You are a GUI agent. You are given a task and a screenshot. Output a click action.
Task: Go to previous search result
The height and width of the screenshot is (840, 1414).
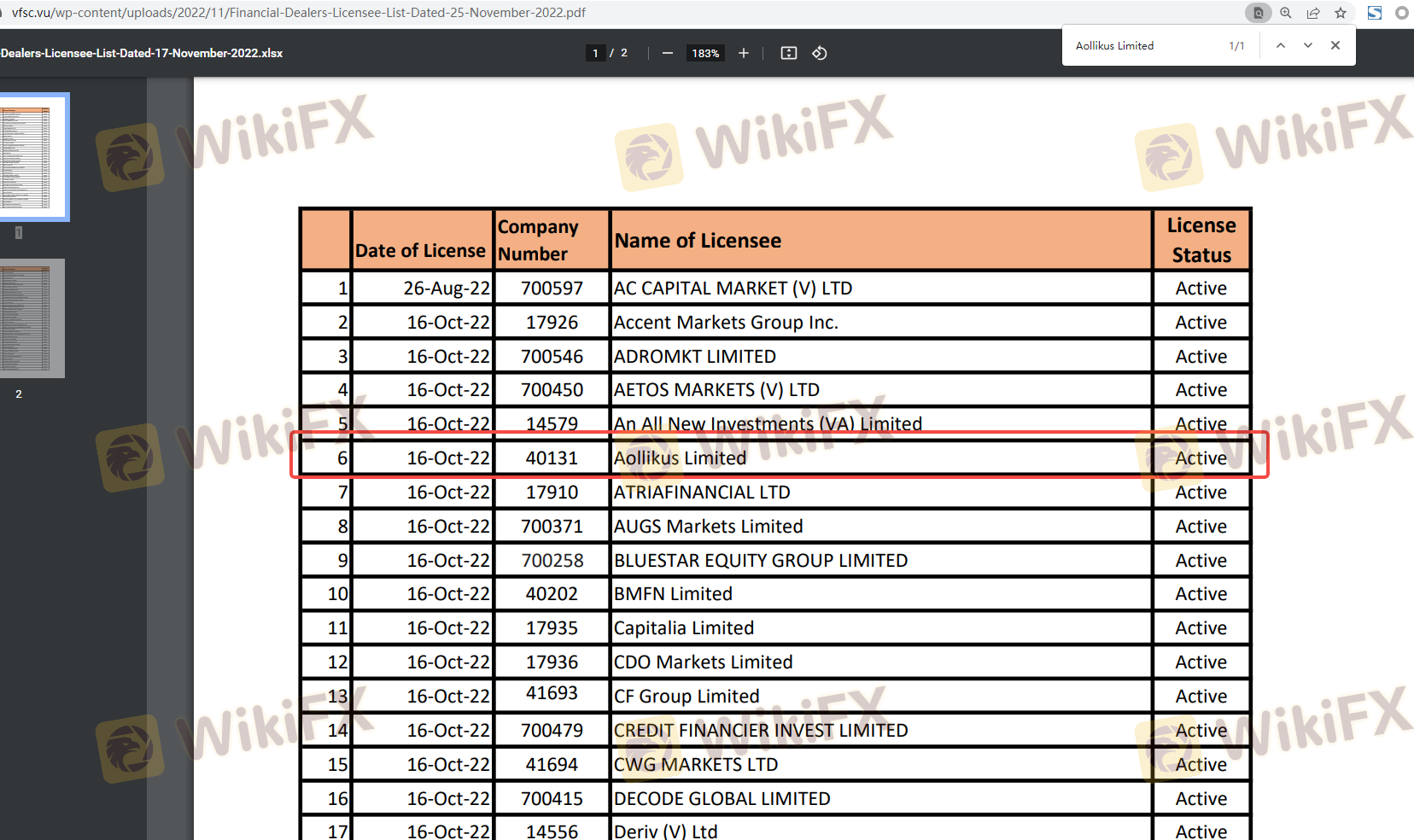[1281, 45]
